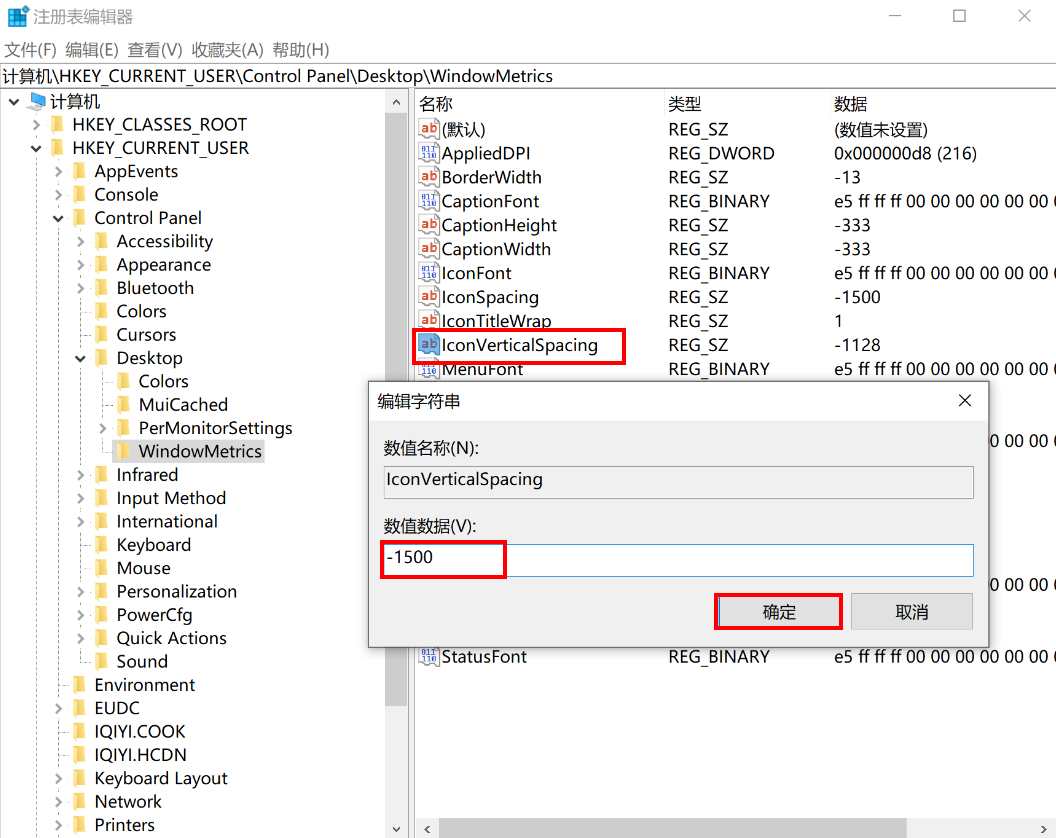1056x838 pixels.
Task: Select the IconSpacing string value icon
Action: pyautogui.click(x=429, y=298)
